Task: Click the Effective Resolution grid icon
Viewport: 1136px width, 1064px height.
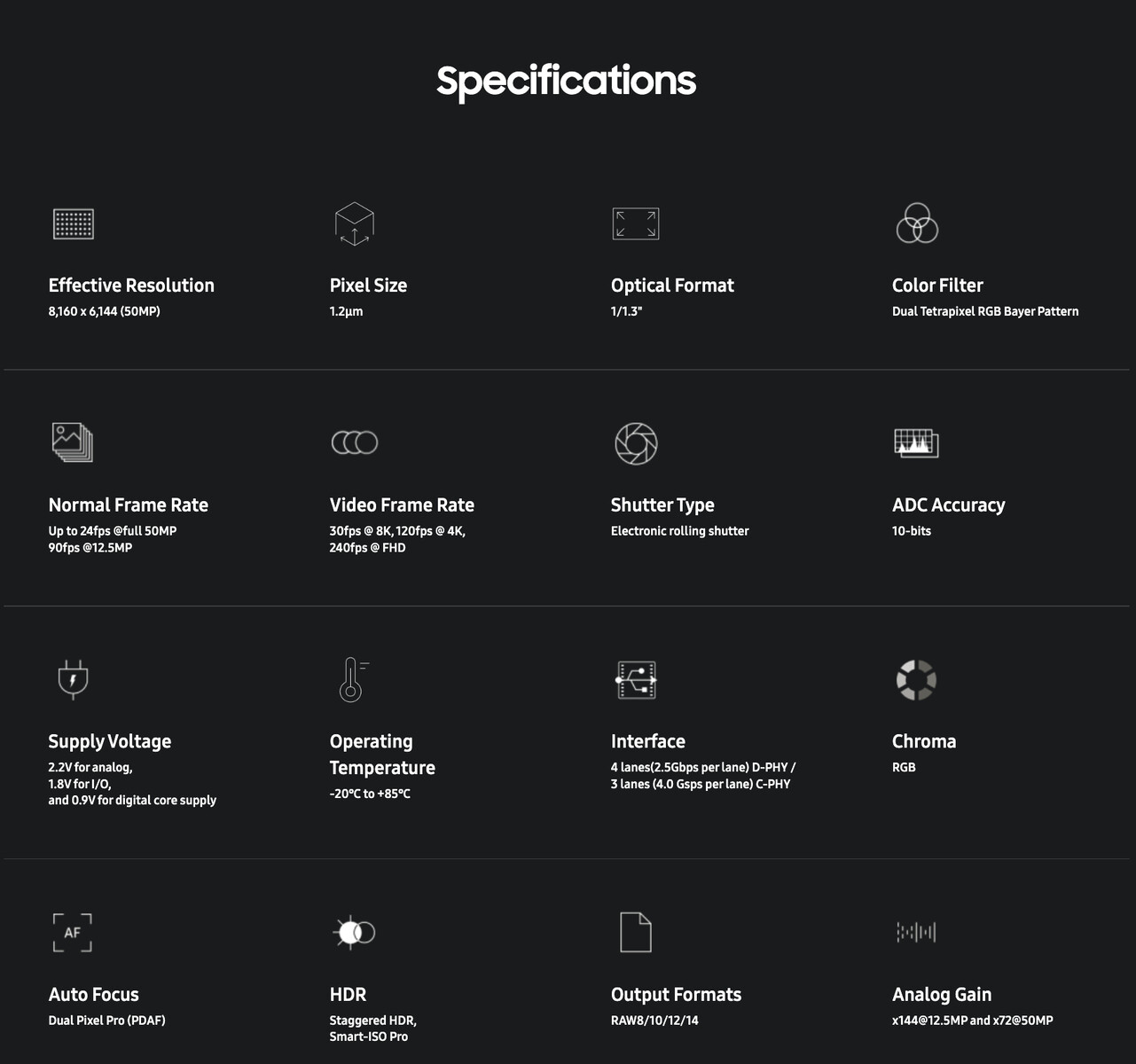Action: point(74,223)
